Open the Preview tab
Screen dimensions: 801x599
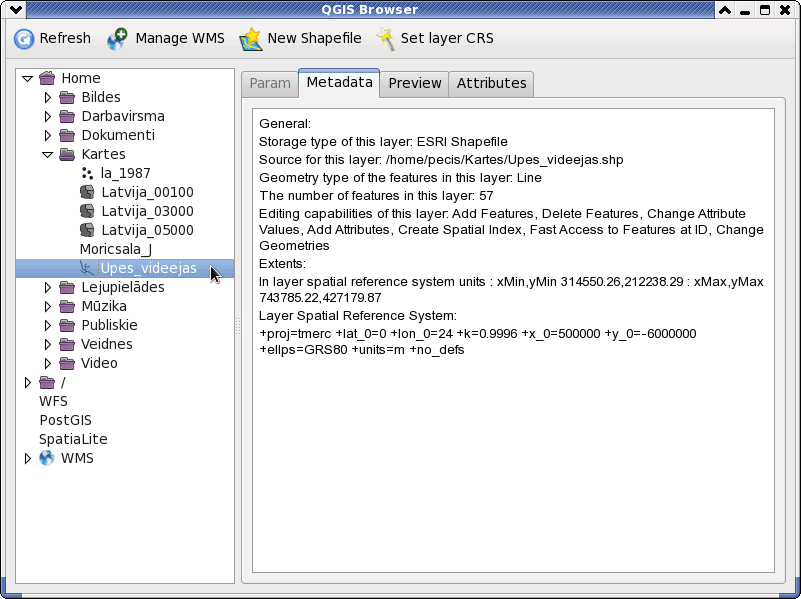point(414,83)
